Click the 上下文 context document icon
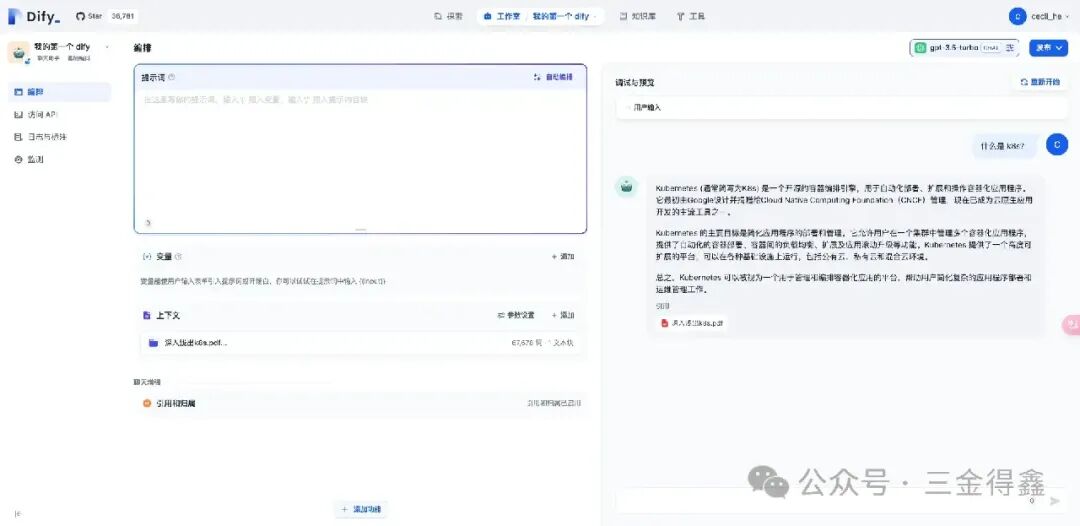The width and height of the screenshot is (1080, 526). tap(147, 315)
